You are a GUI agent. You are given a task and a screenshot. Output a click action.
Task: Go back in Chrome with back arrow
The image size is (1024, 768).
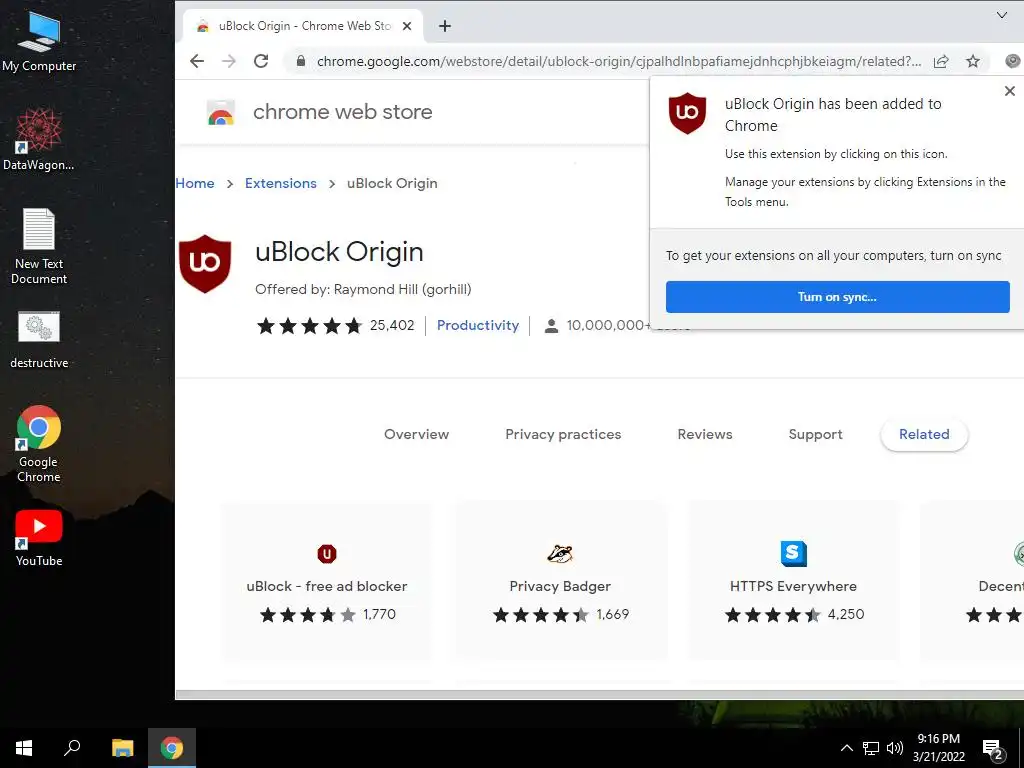pos(197,61)
